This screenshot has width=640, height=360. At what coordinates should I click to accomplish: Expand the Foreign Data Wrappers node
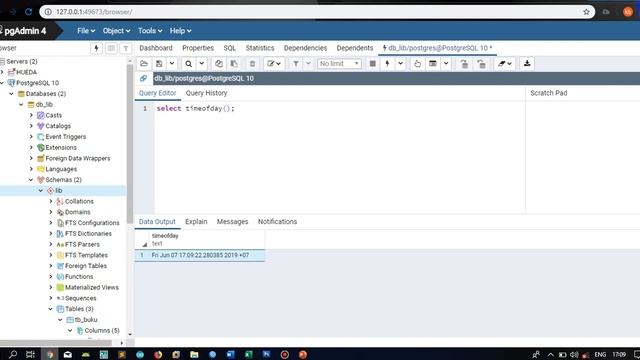(31, 158)
